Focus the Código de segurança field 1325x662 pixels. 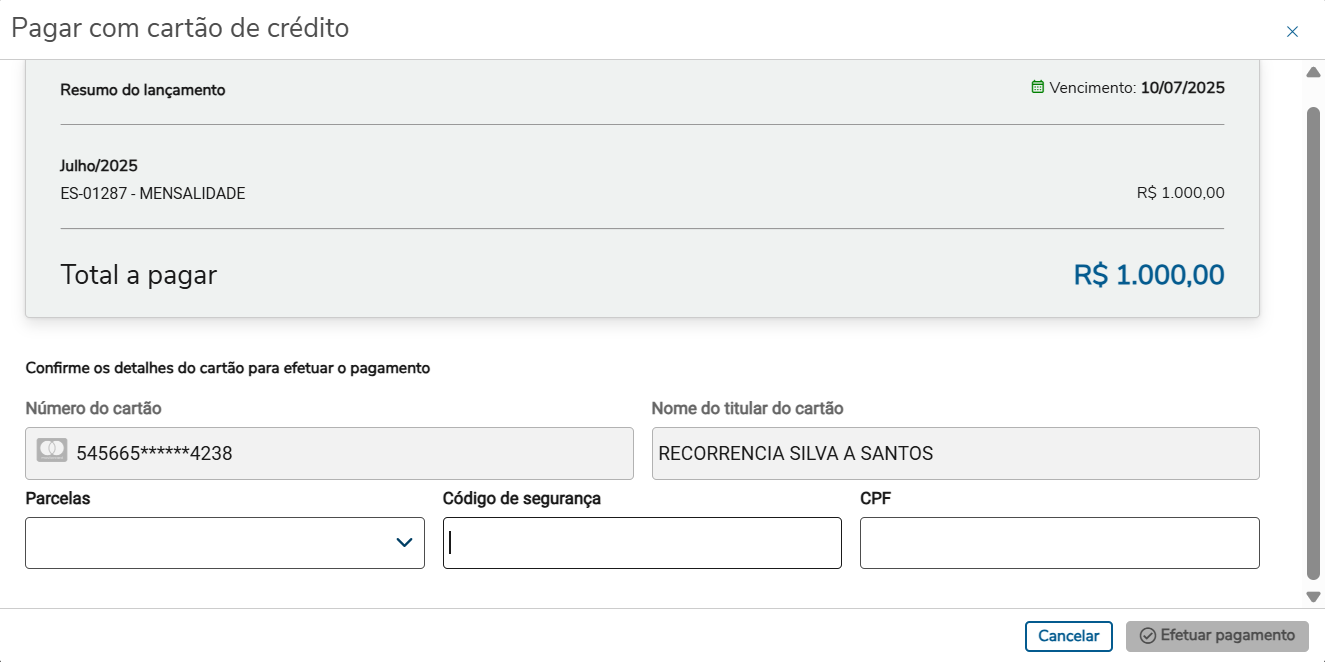click(x=642, y=543)
